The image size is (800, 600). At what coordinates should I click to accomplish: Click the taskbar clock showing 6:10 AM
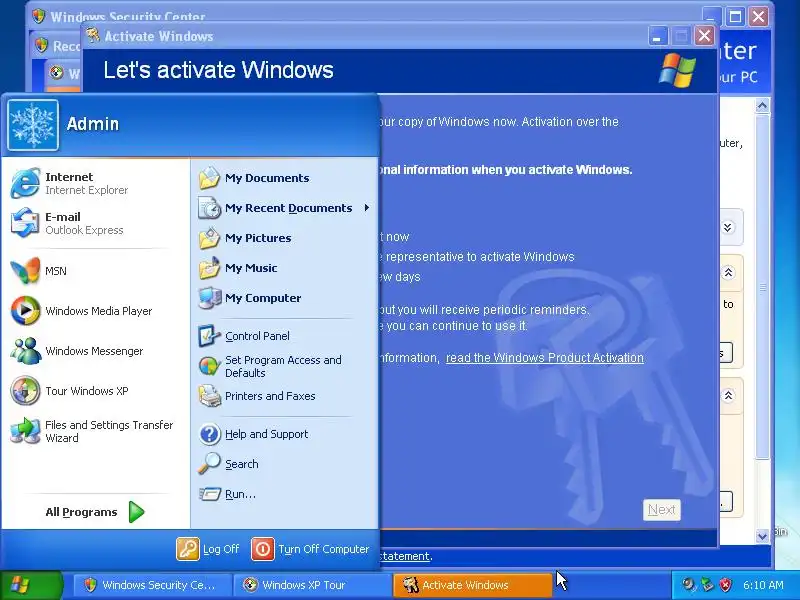coord(763,585)
